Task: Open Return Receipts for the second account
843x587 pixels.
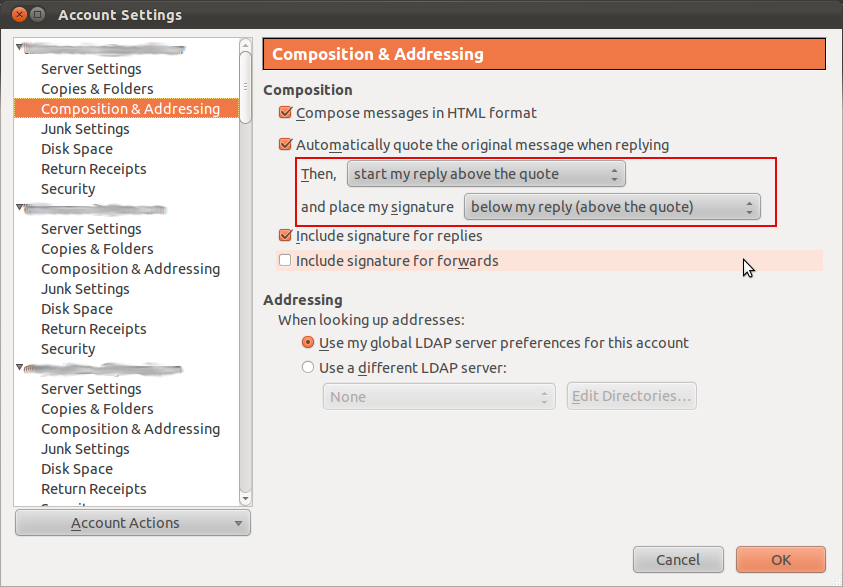Action: [x=93, y=329]
